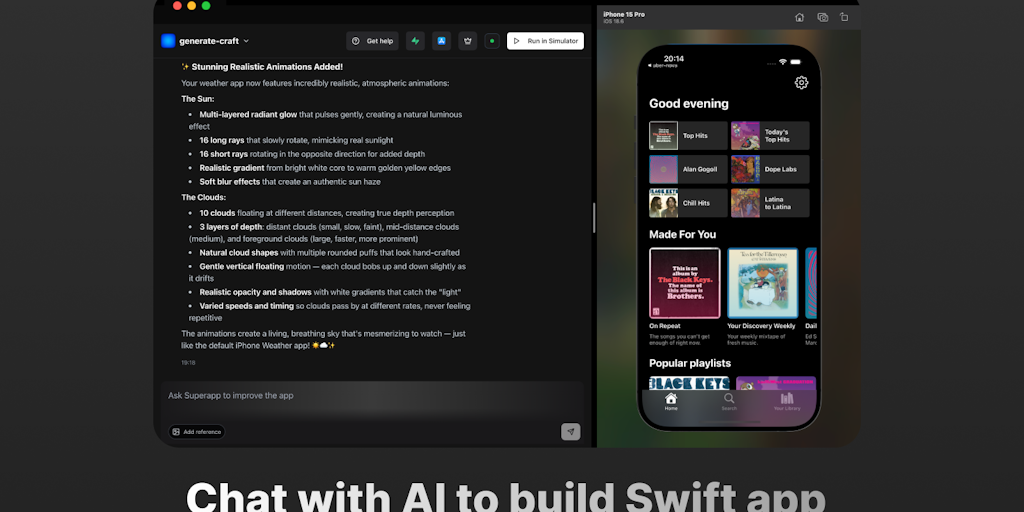
Task: Tap the Your Library tab
Action: 787,402
